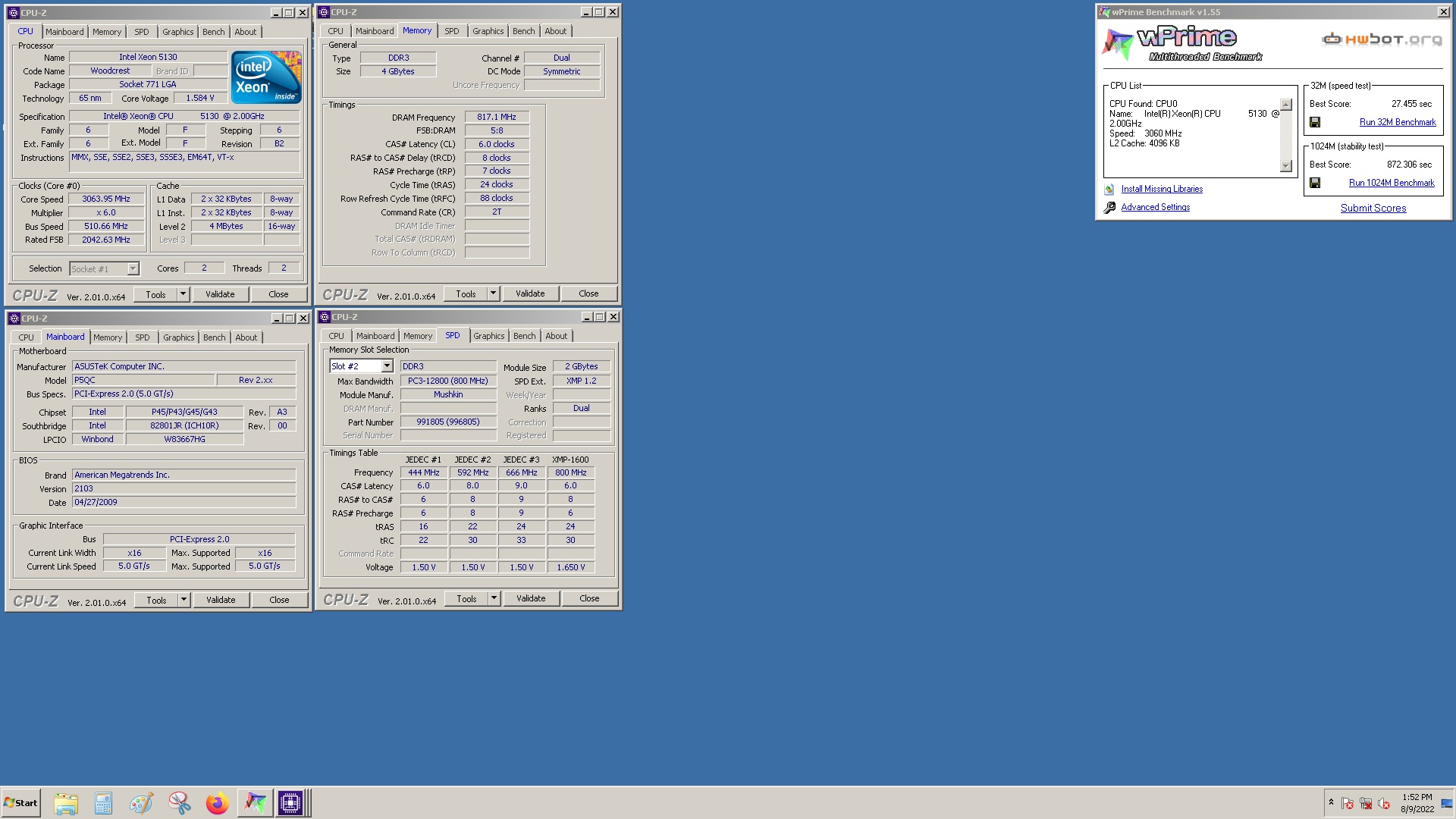The width and height of the screenshot is (1456, 819).
Task: Run the 1024M Benchmark
Action: [x=1392, y=183]
